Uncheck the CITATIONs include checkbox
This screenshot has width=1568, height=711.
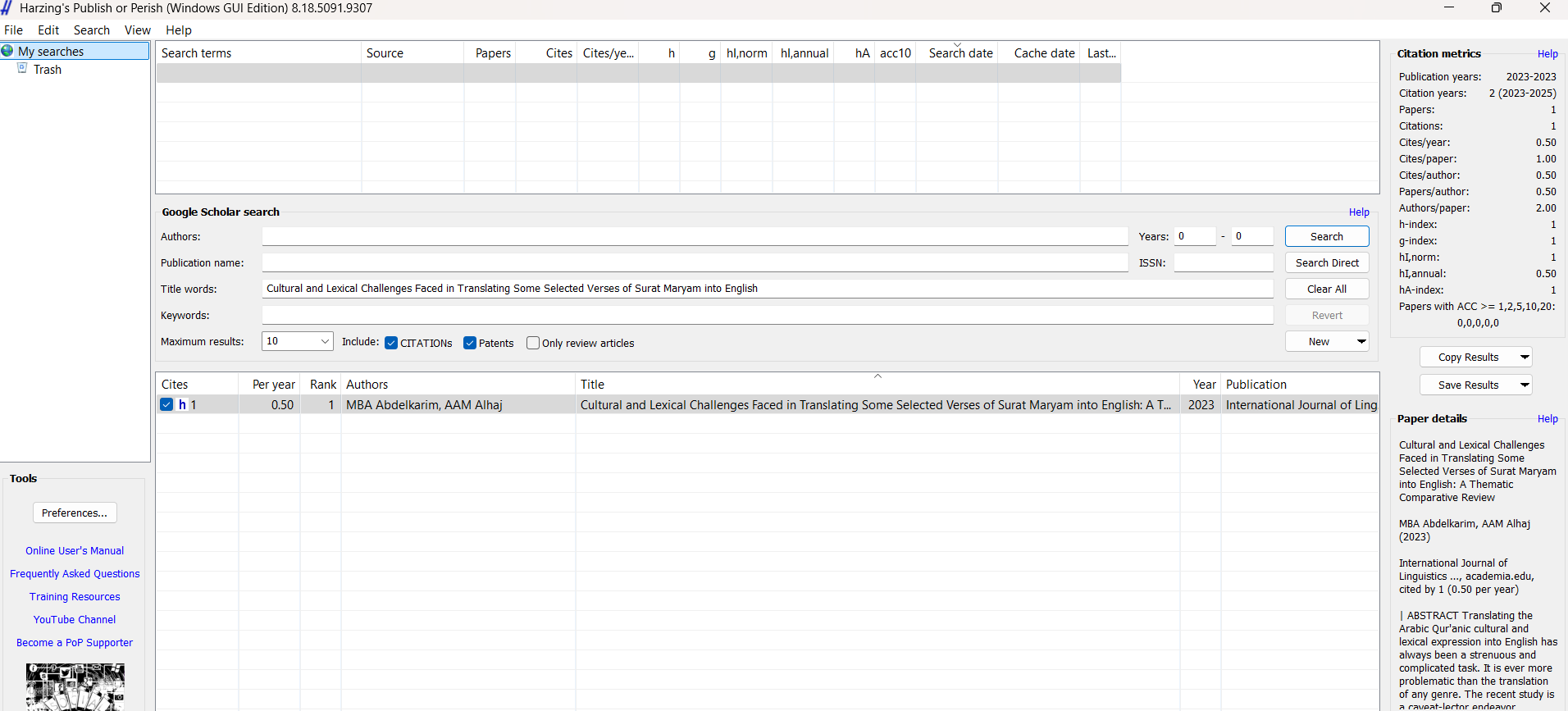391,344
